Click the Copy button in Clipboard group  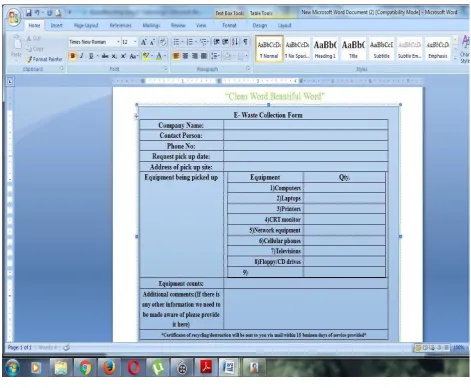(35, 49)
